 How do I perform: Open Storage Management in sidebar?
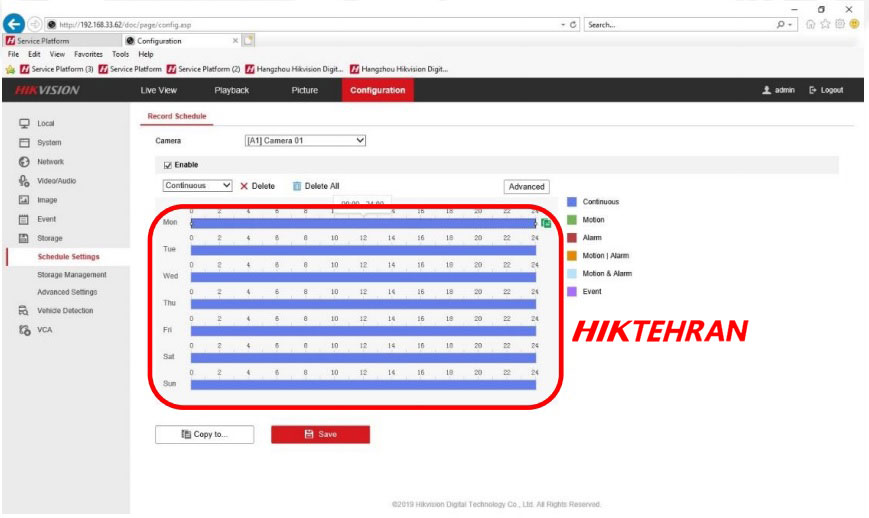[x=71, y=275]
